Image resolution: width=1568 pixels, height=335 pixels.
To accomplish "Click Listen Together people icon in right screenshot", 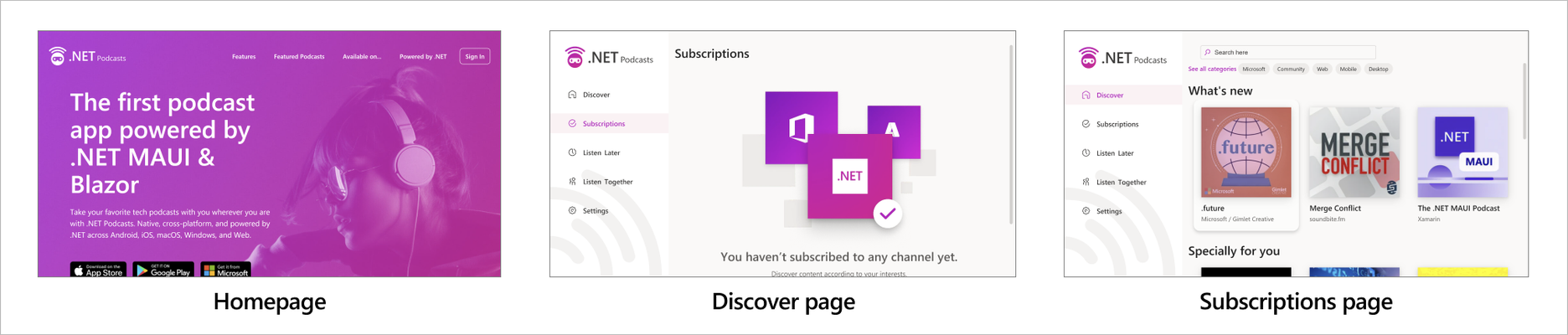I will click(1086, 182).
